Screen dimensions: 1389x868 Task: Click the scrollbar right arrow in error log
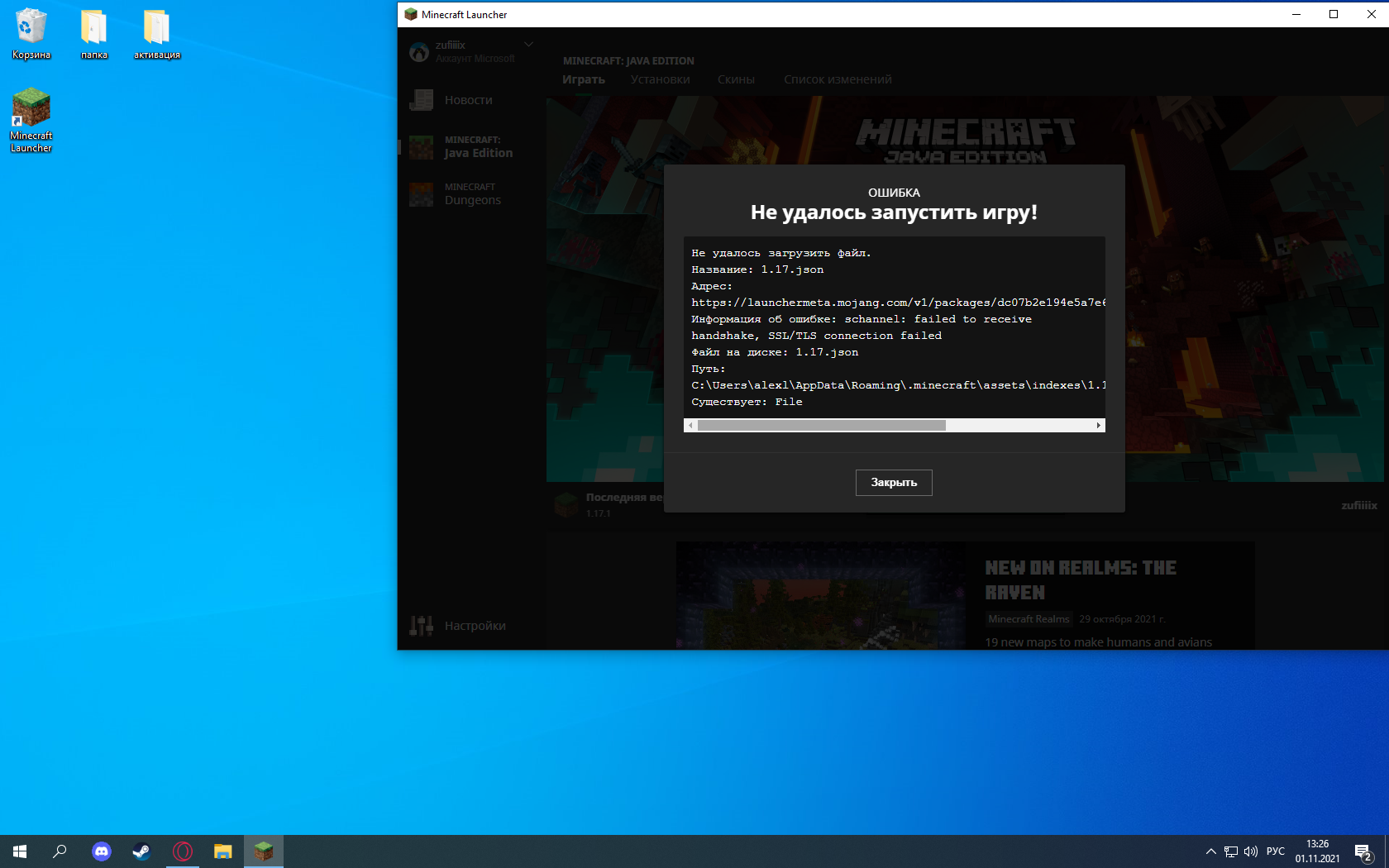pyautogui.click(x=1098, y=425)
